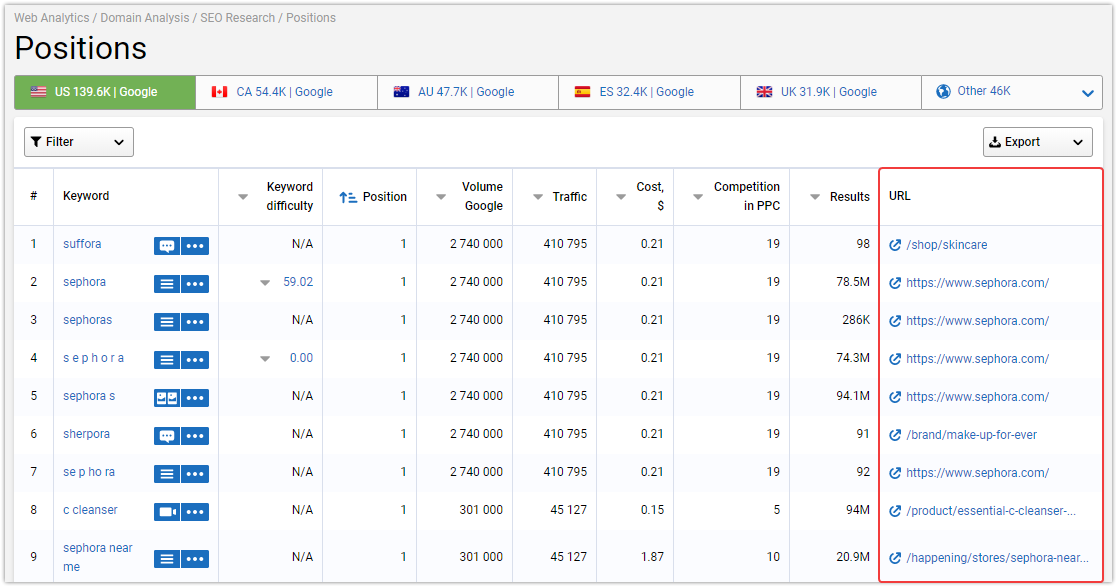Open the three-dot menu for se p ho ra

coord(195,474)
